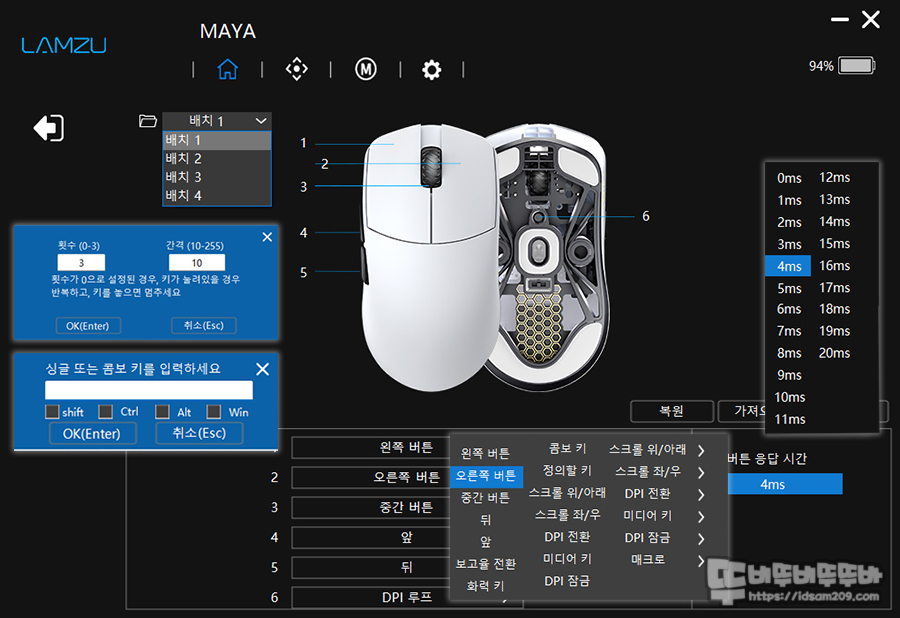Select 1ms response time

click(x=789, y=200)
